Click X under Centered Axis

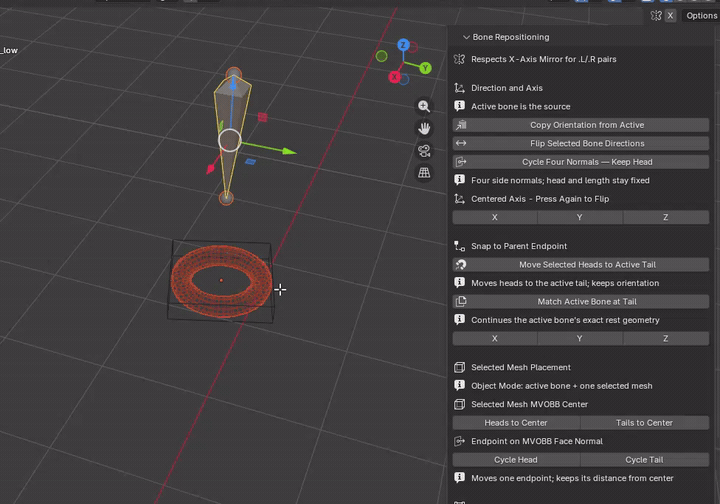click(x=495, y=217)
